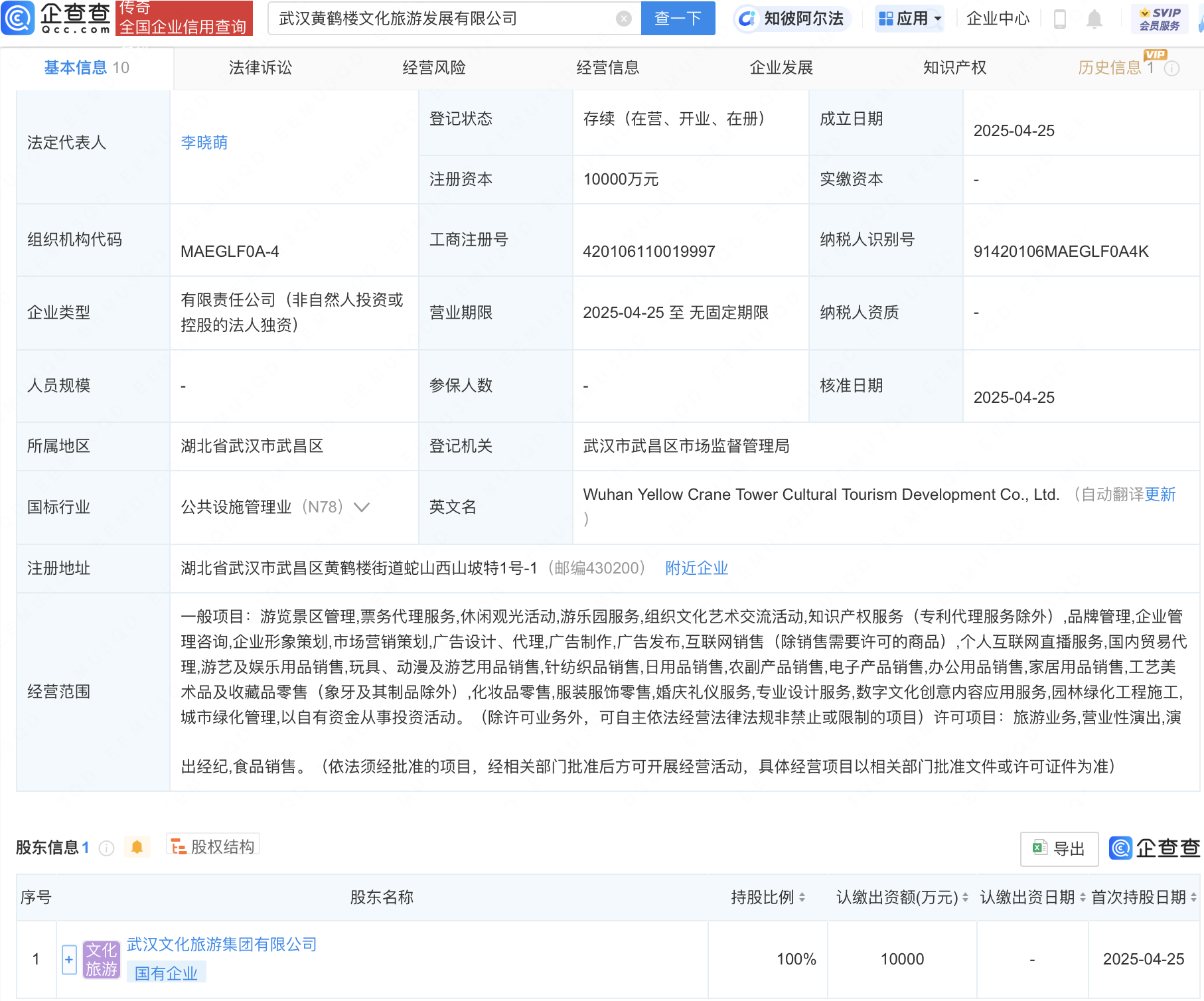The width and height of the screenshot is (1204, 1001).
Task: Toggle shareholder change alert bell
Action: pyautogui.click(x=137, y=847)
